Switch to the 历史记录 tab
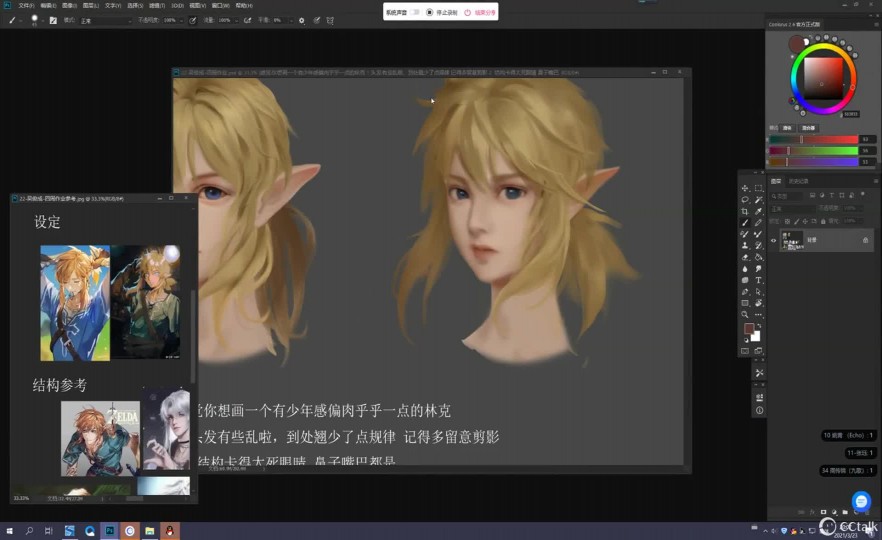Screen dimensions: 882x540 pos(798,181)
